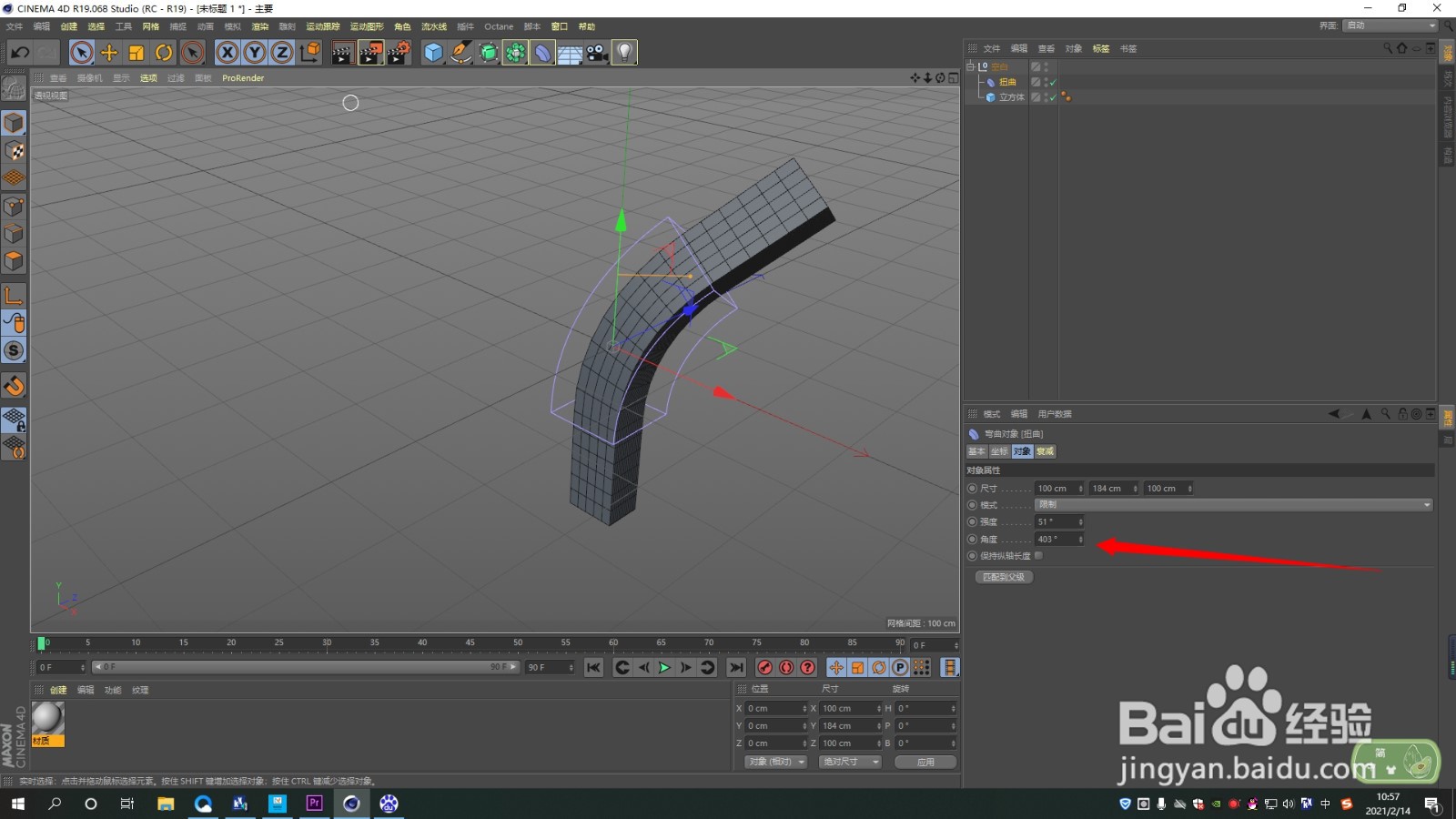The height and width of the screenshot is (819, 1456).
Task: Open the 渲染 menu
Action: coord(260,26)
